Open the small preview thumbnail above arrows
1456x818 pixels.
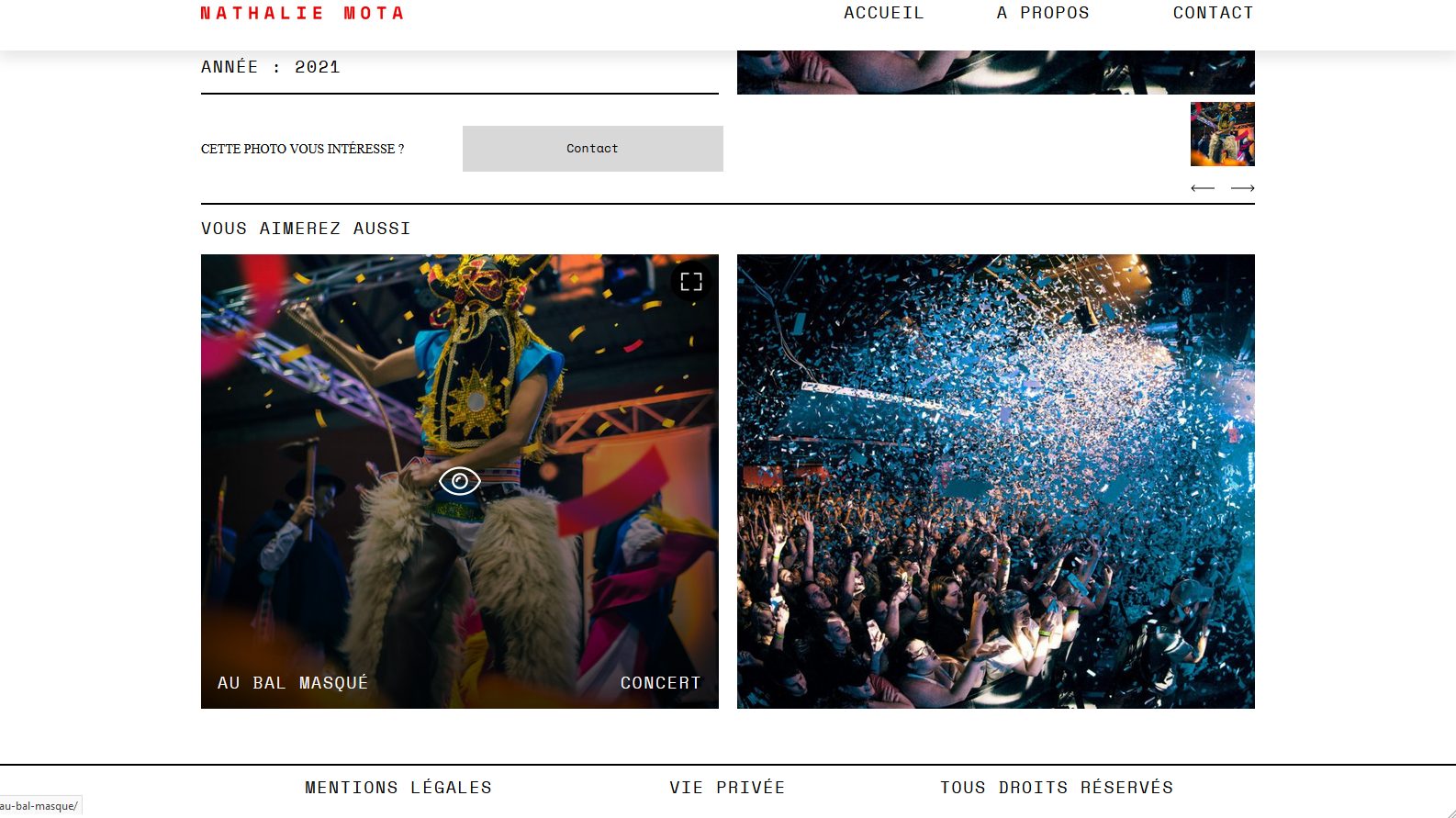tap(1223, 134)
